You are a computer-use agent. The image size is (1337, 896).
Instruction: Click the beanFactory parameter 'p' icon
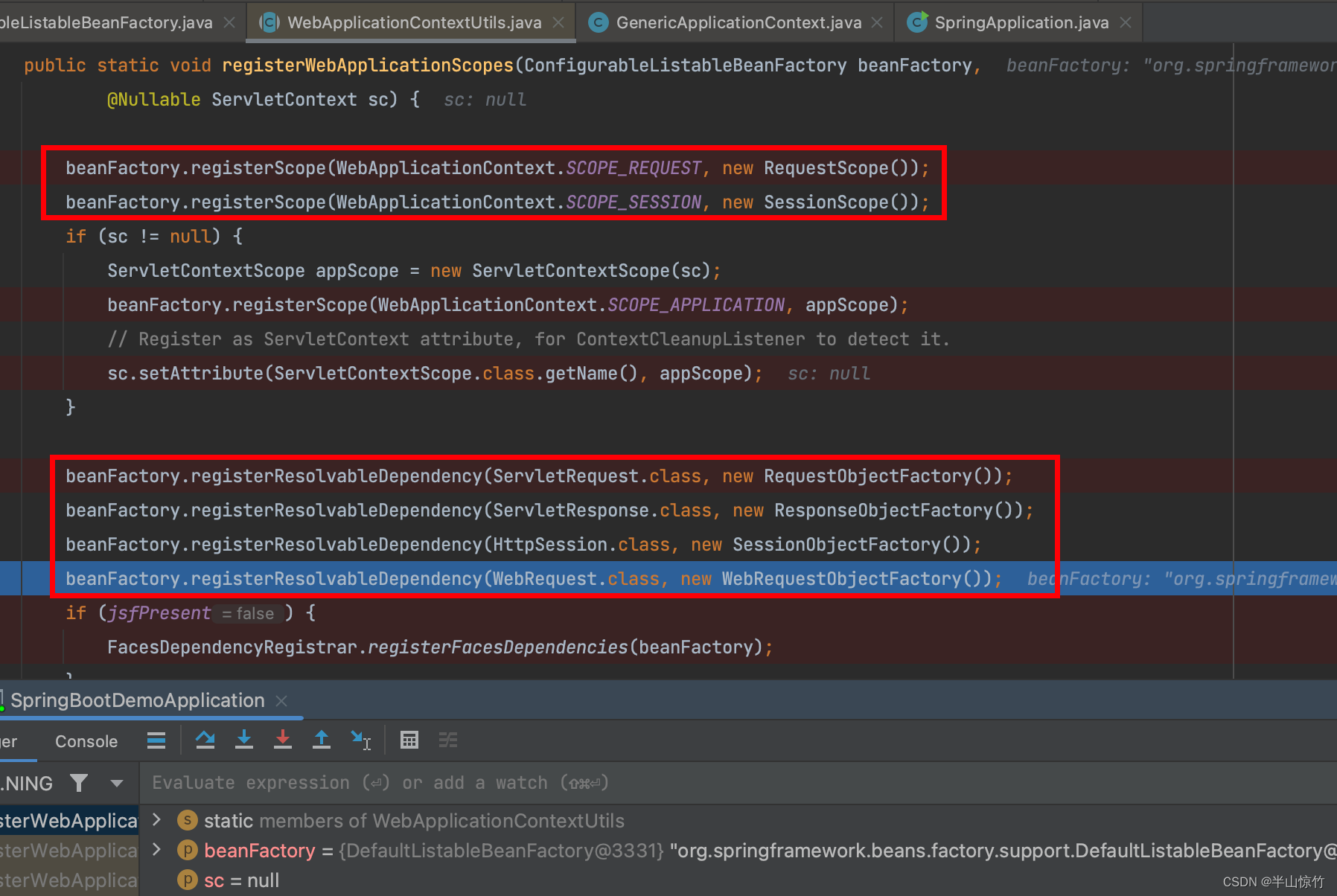point(188,850)
